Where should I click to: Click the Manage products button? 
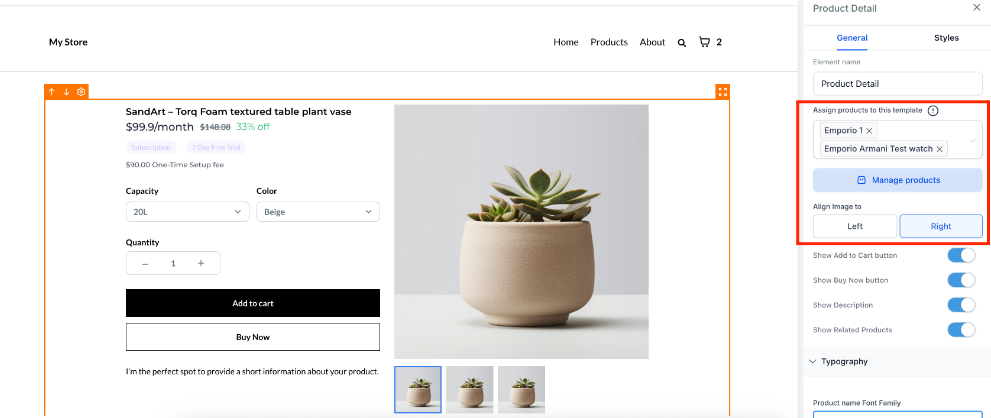[x=897, y=180]
